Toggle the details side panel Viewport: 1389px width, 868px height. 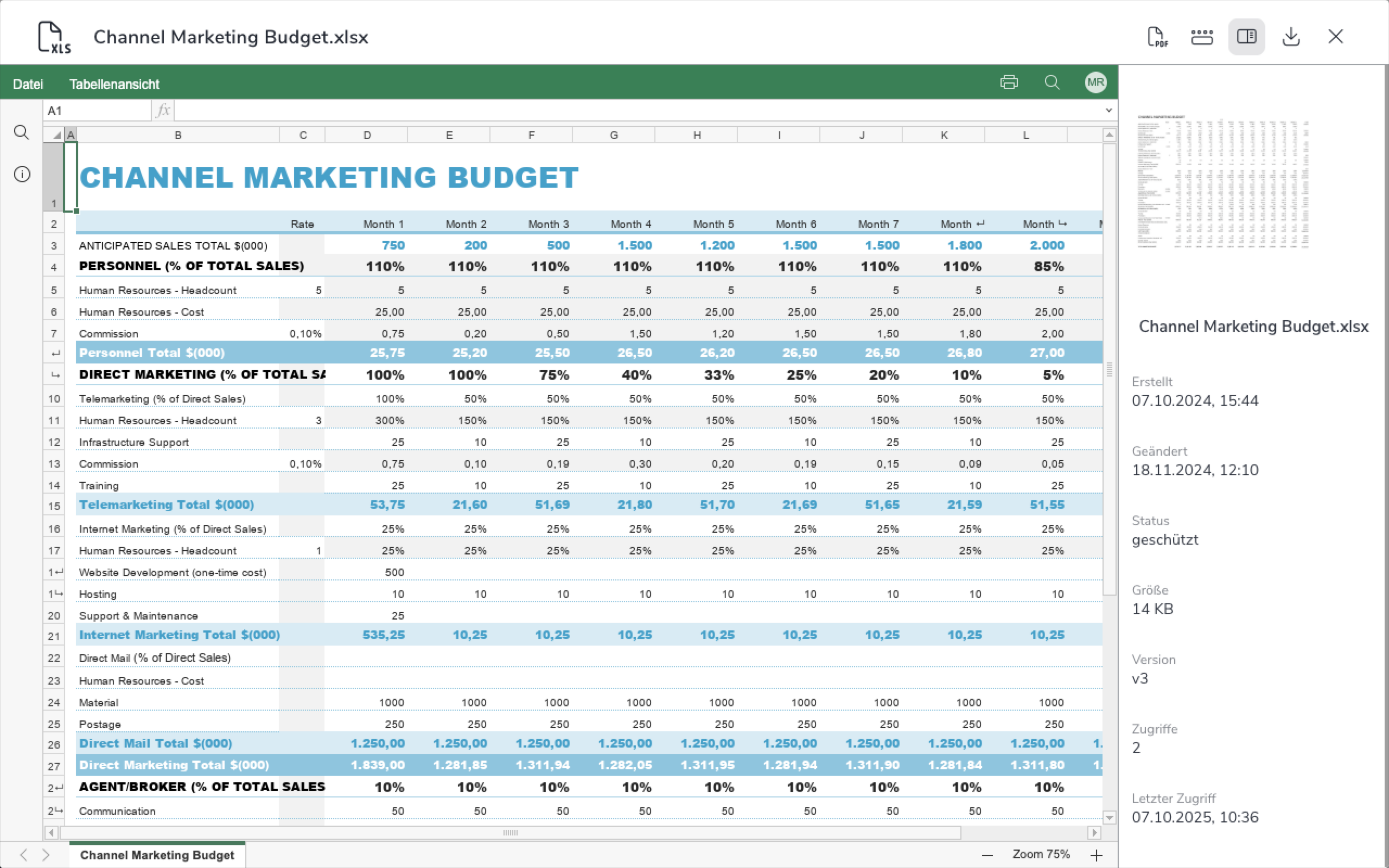click(1246, 37)
